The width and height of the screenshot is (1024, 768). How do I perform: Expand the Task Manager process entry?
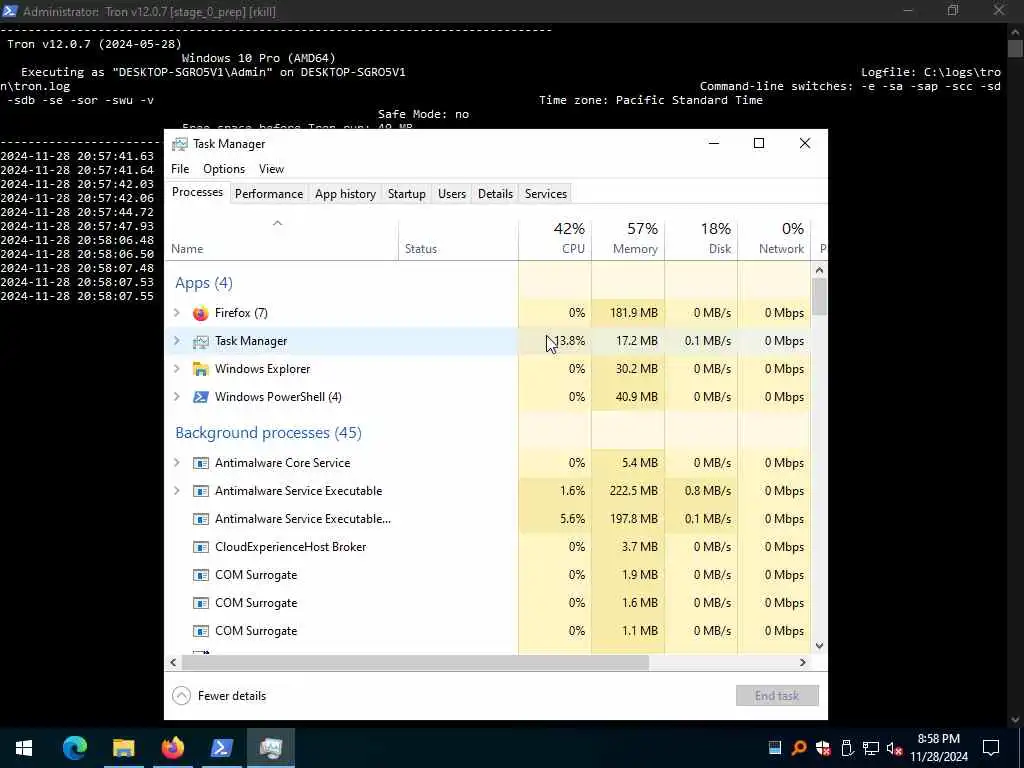(176, 341)
